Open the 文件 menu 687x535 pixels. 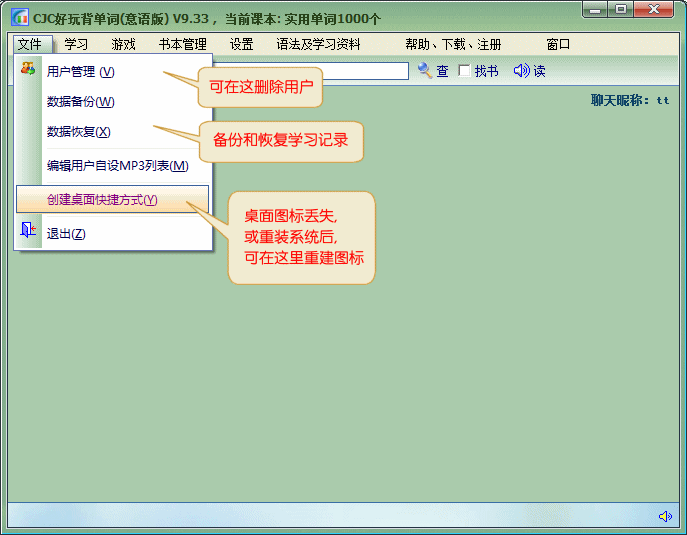[29, 45]
